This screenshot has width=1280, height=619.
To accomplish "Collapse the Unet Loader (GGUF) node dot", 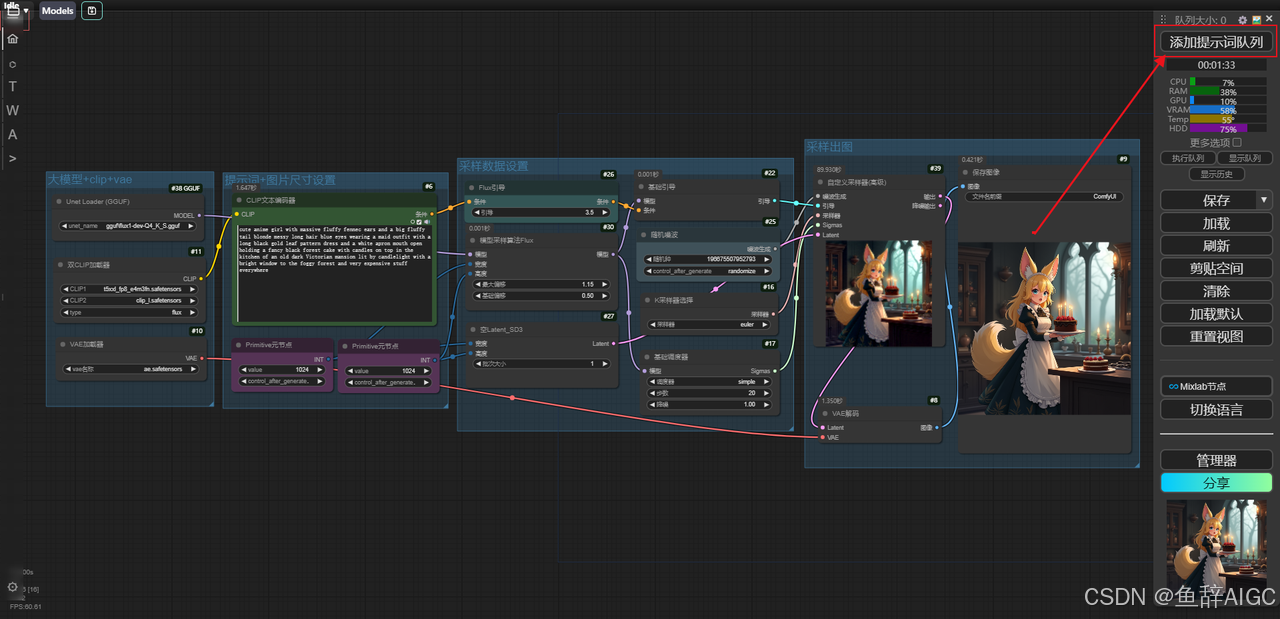I will click(x=59, y=201).
